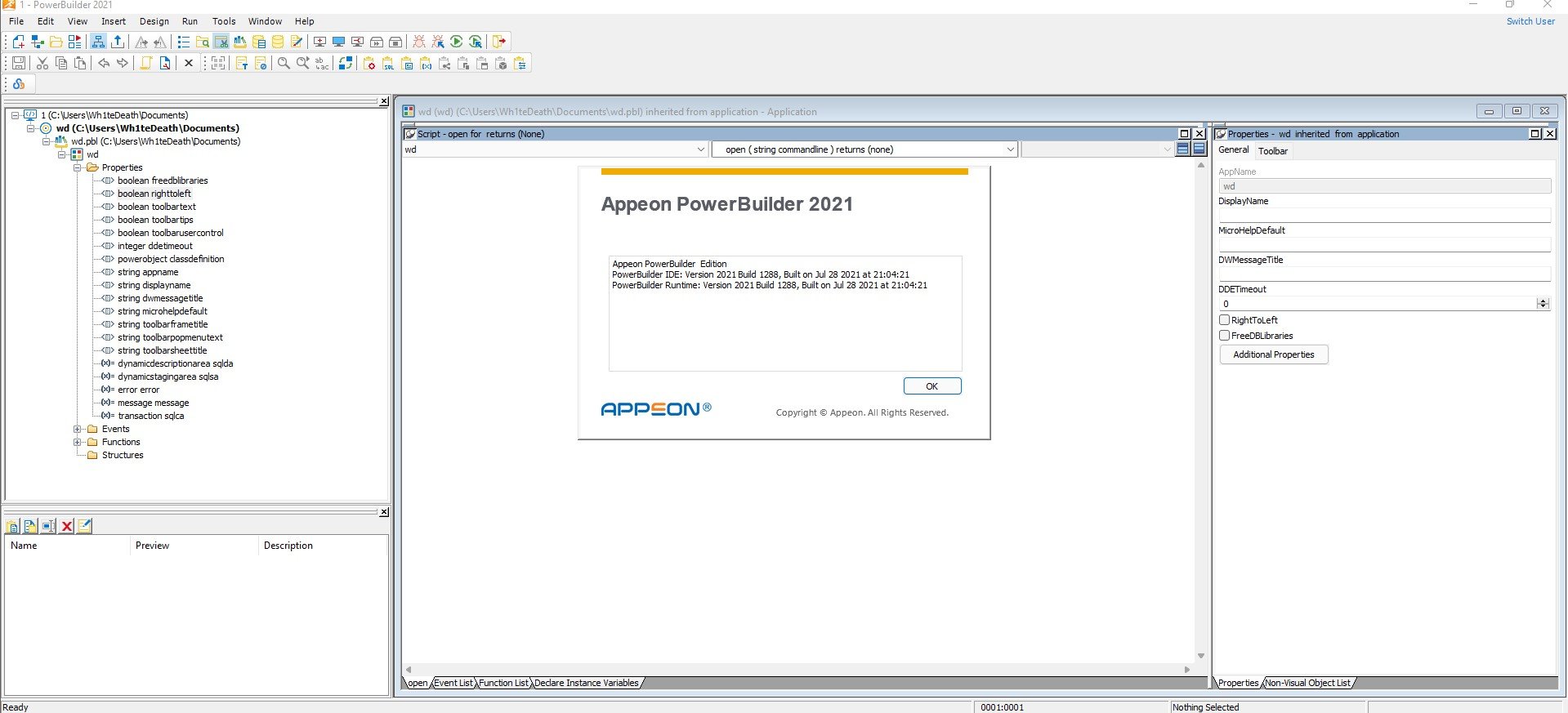Click the Select All dotted-square icon
Viewport: 1568px width, 713px height.
[x=218, y=63]
